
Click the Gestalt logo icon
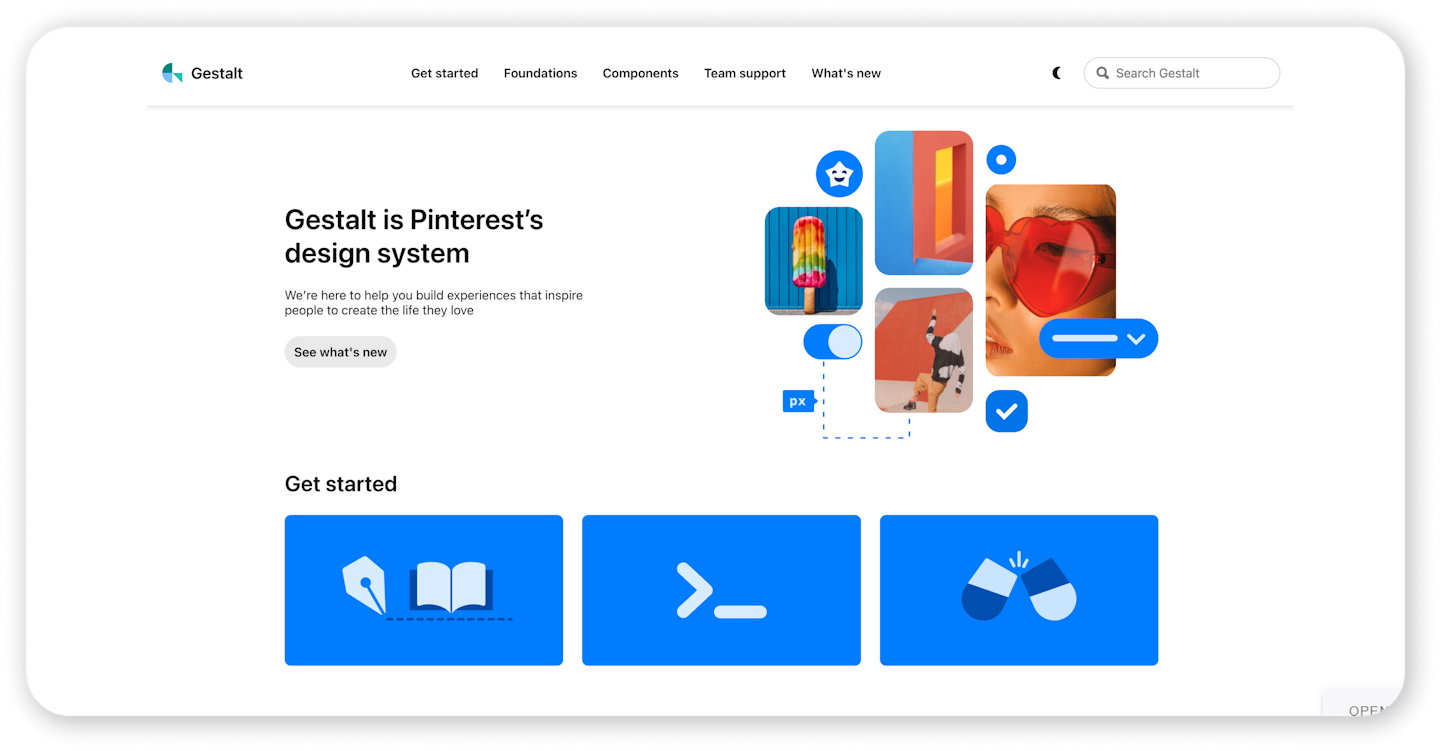[172, 73]
